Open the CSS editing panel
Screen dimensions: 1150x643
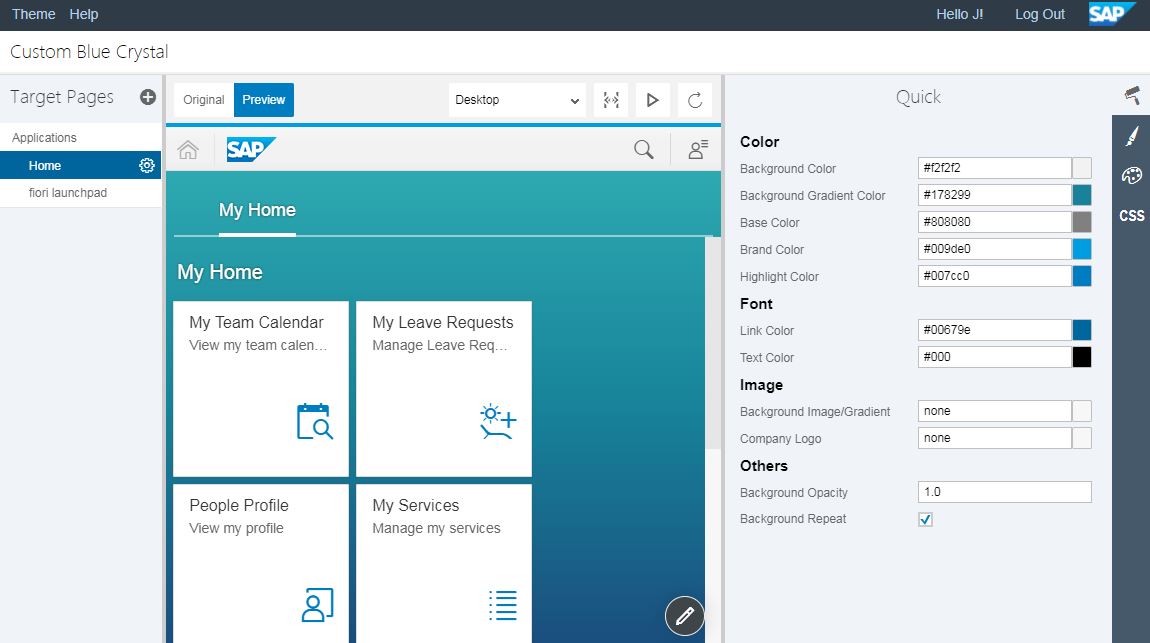1129,215
